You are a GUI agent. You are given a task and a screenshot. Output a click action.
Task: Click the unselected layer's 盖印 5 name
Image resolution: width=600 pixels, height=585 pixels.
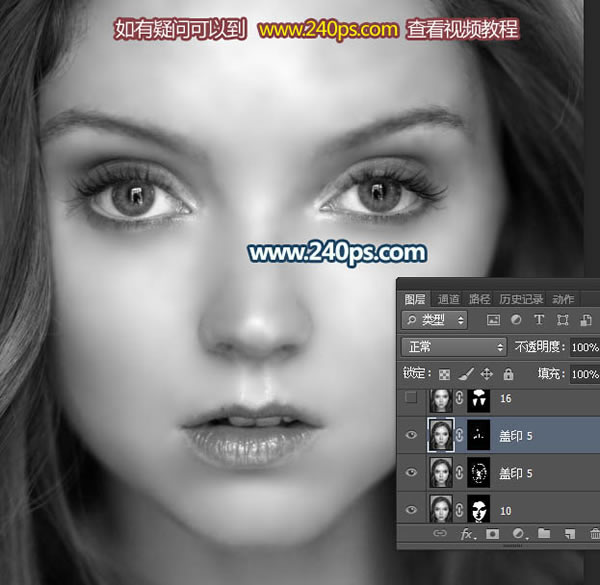(x=515, y=473)
